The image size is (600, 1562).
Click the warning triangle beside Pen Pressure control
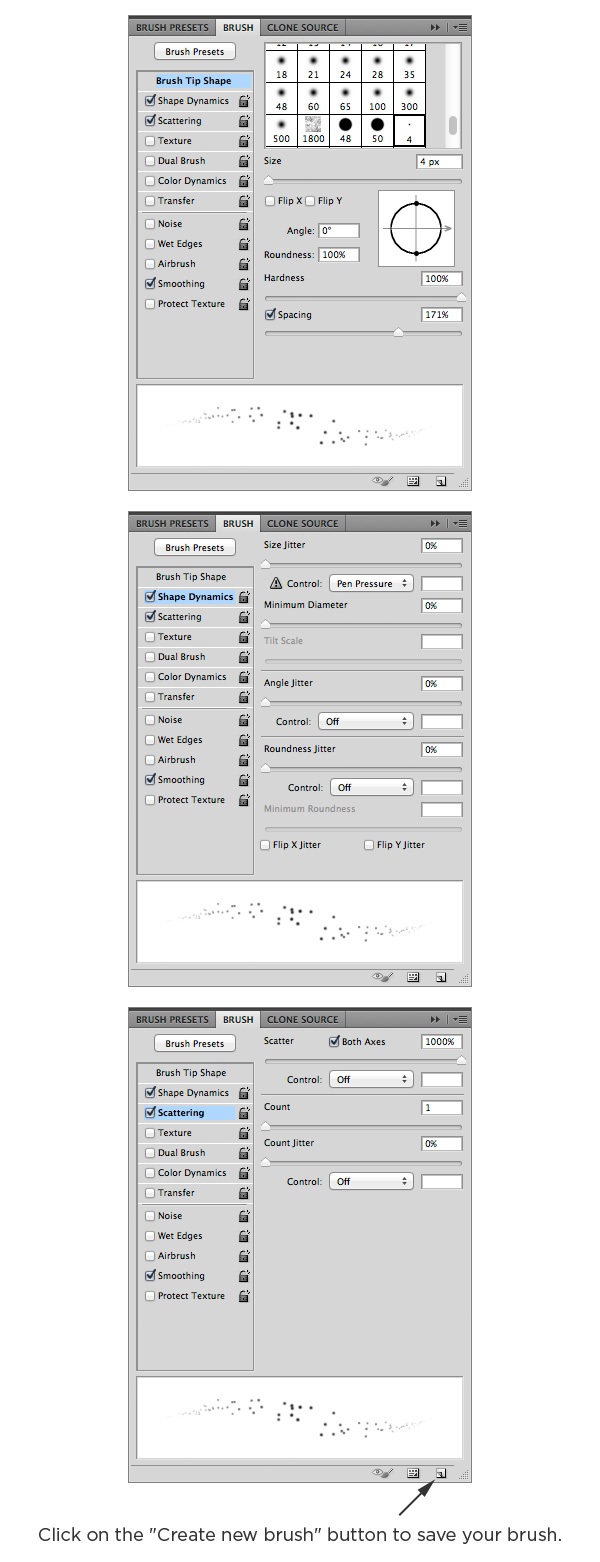[x=276, y=584]
